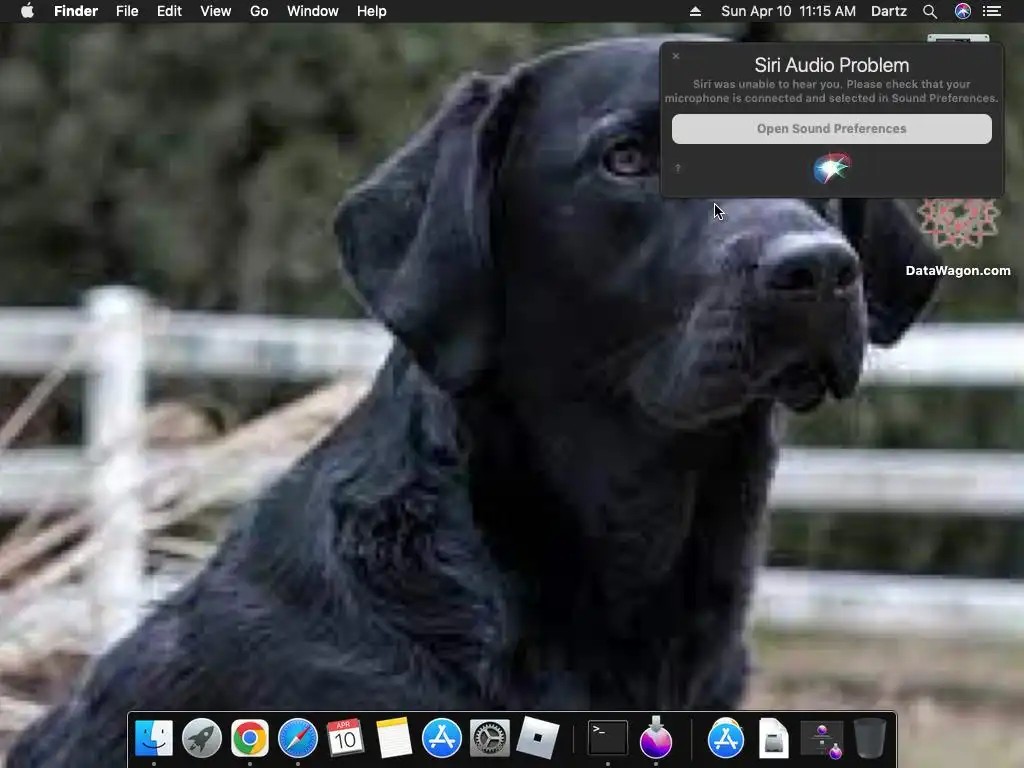Open System Preferences gear in Dock
This screenshot has height=768, width=1024.
tap(490, 738)
